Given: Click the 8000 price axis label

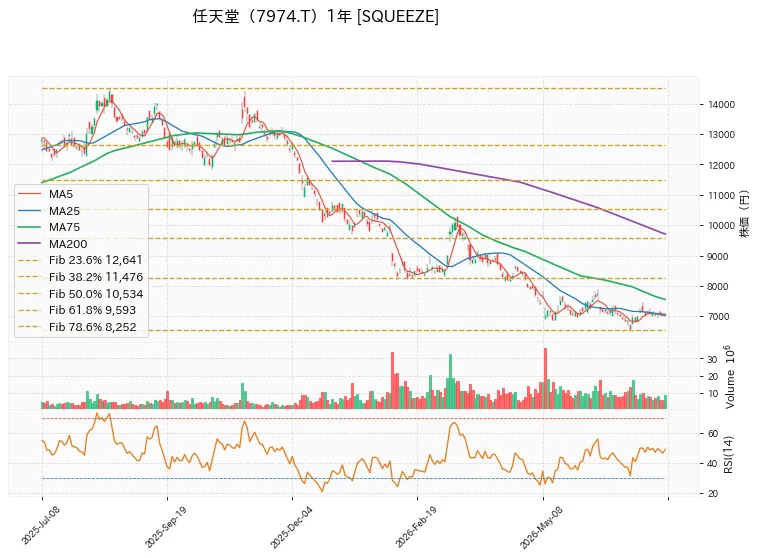Looking at the screenshot, I should (x=718, y=286).
